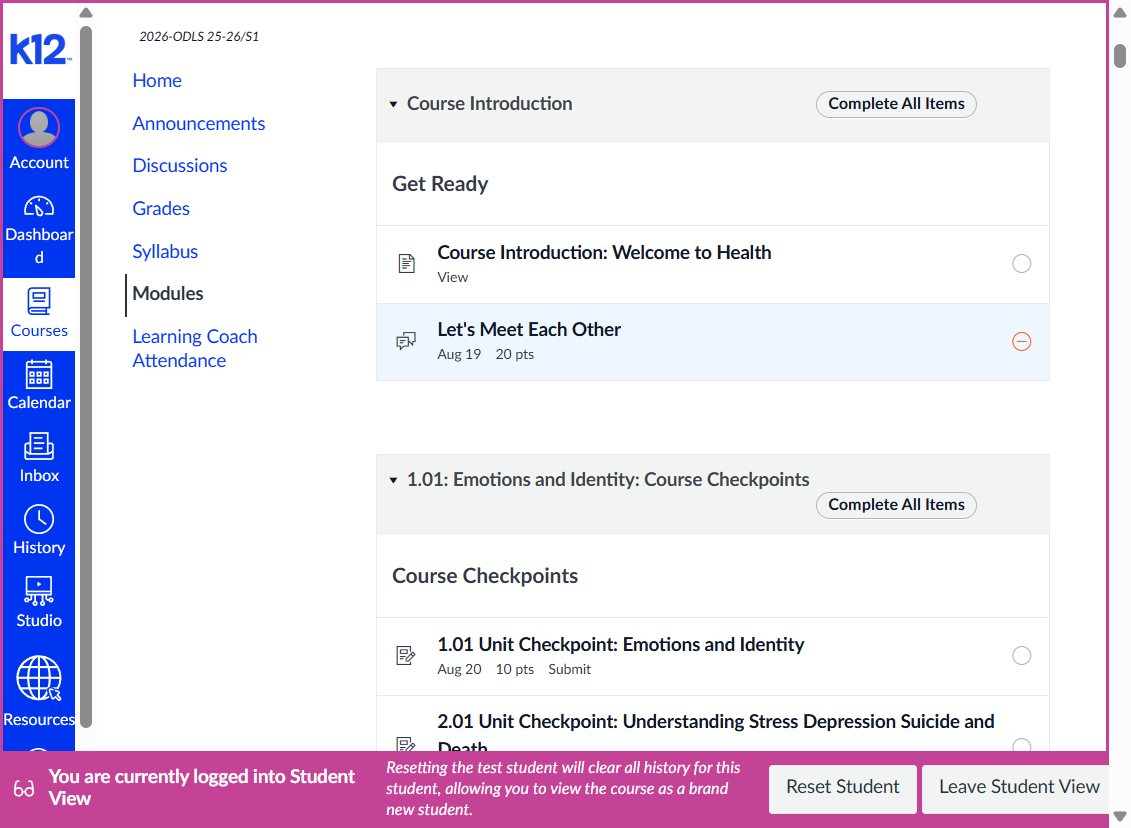Click the discussion icon beside Let's Meet Each Other
Viewport: 1131px width, 828px height.
(x=406, y=340)
